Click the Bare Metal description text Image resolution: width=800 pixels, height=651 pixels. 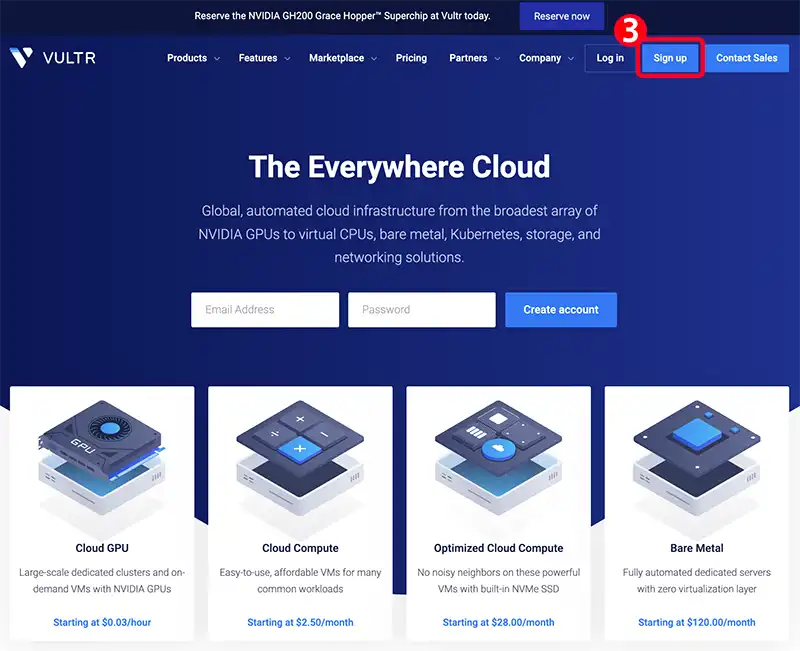pyautogui.click(x=696, y=581)
